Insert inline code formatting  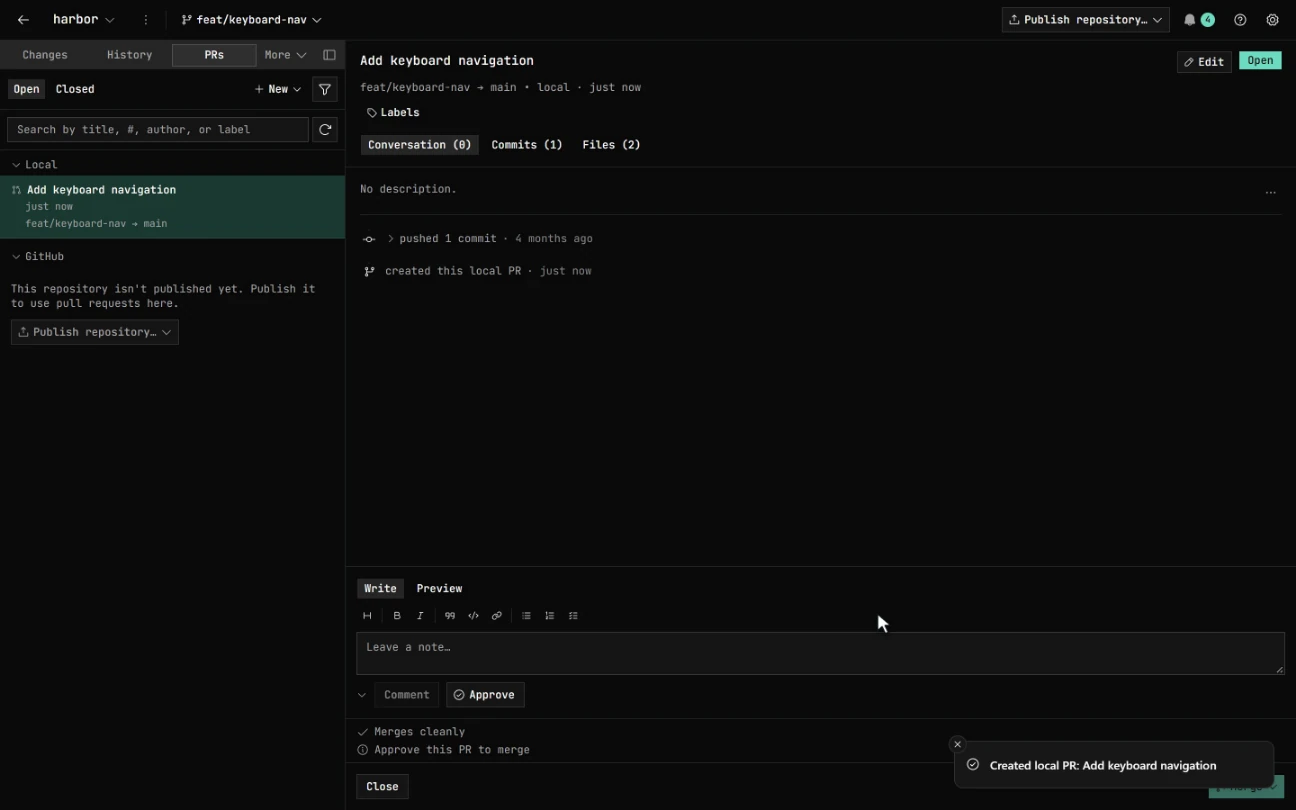(x=473, y=616)
